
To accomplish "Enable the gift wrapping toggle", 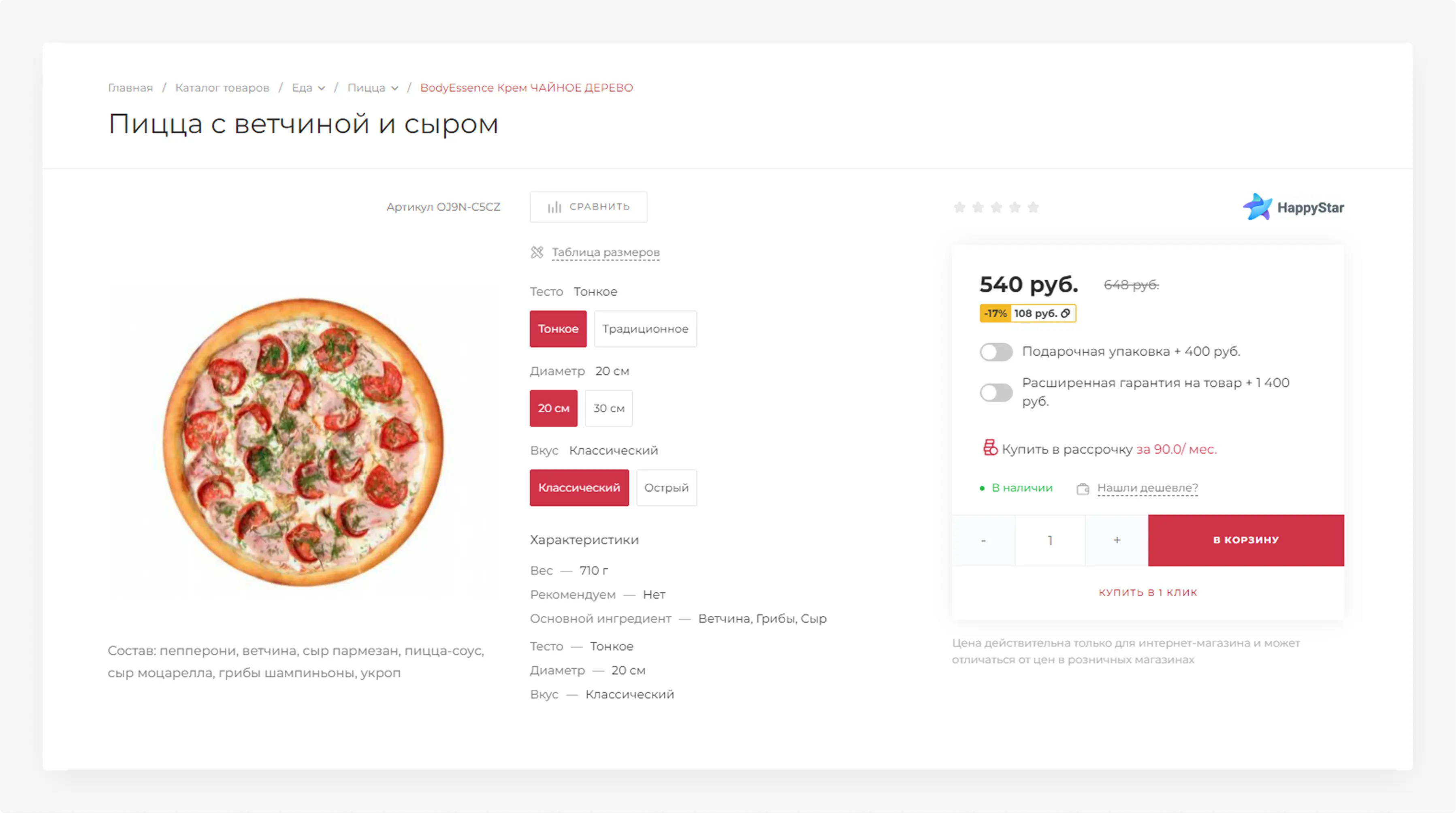I will click(996, 352).
